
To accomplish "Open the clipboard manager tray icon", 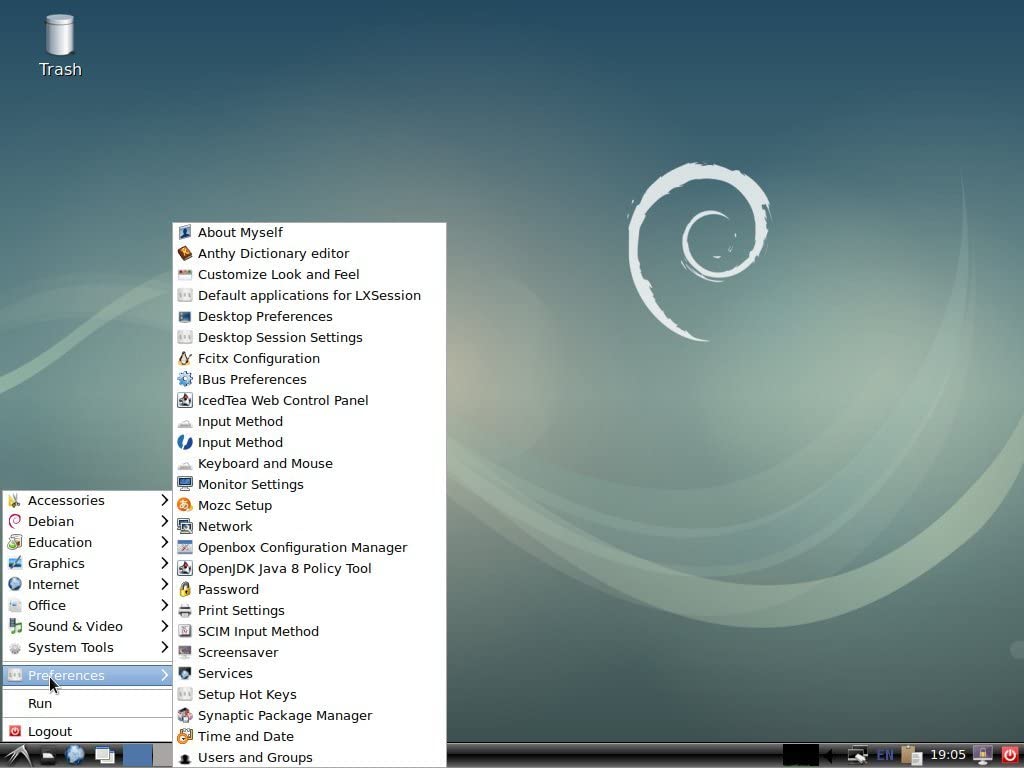I will pyautogui.click(x=910, y=755).
